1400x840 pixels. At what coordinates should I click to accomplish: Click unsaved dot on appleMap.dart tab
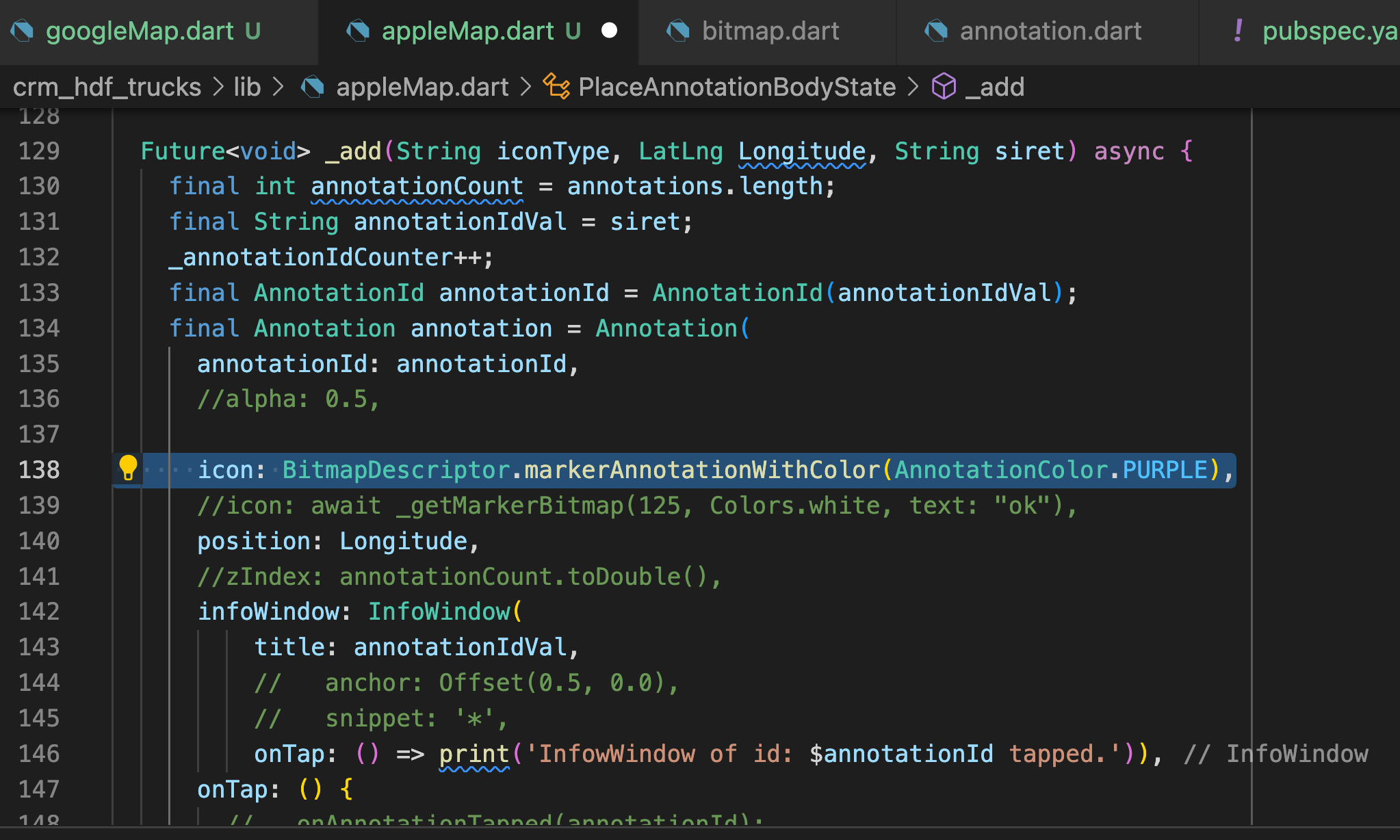(609, 31)
